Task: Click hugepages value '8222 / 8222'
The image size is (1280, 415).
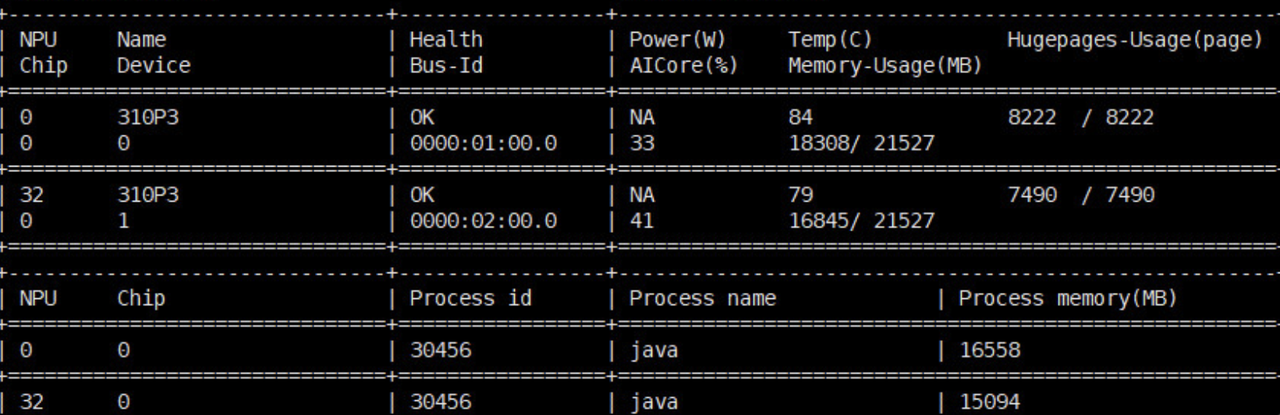Action: click(1080, 118)
